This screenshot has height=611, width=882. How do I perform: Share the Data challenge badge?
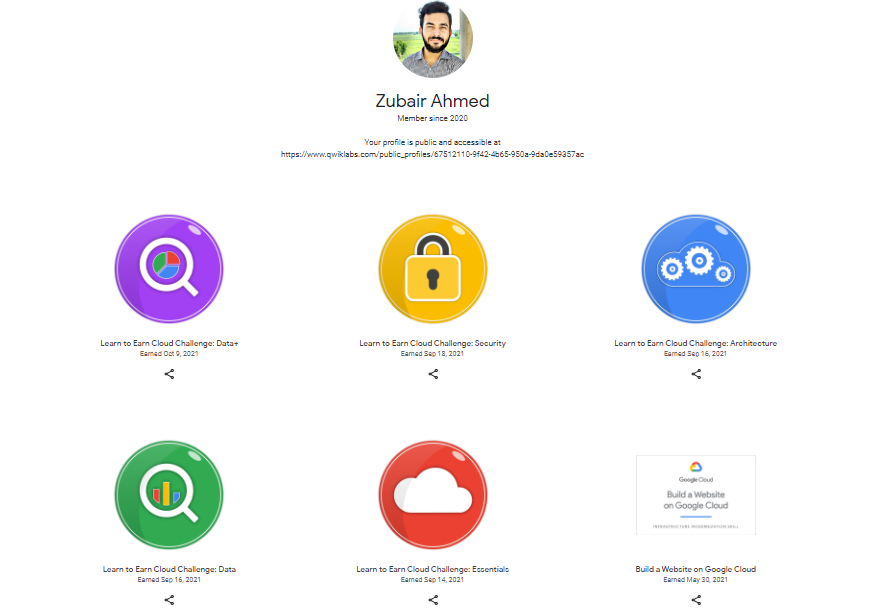(x=169, y=600)
